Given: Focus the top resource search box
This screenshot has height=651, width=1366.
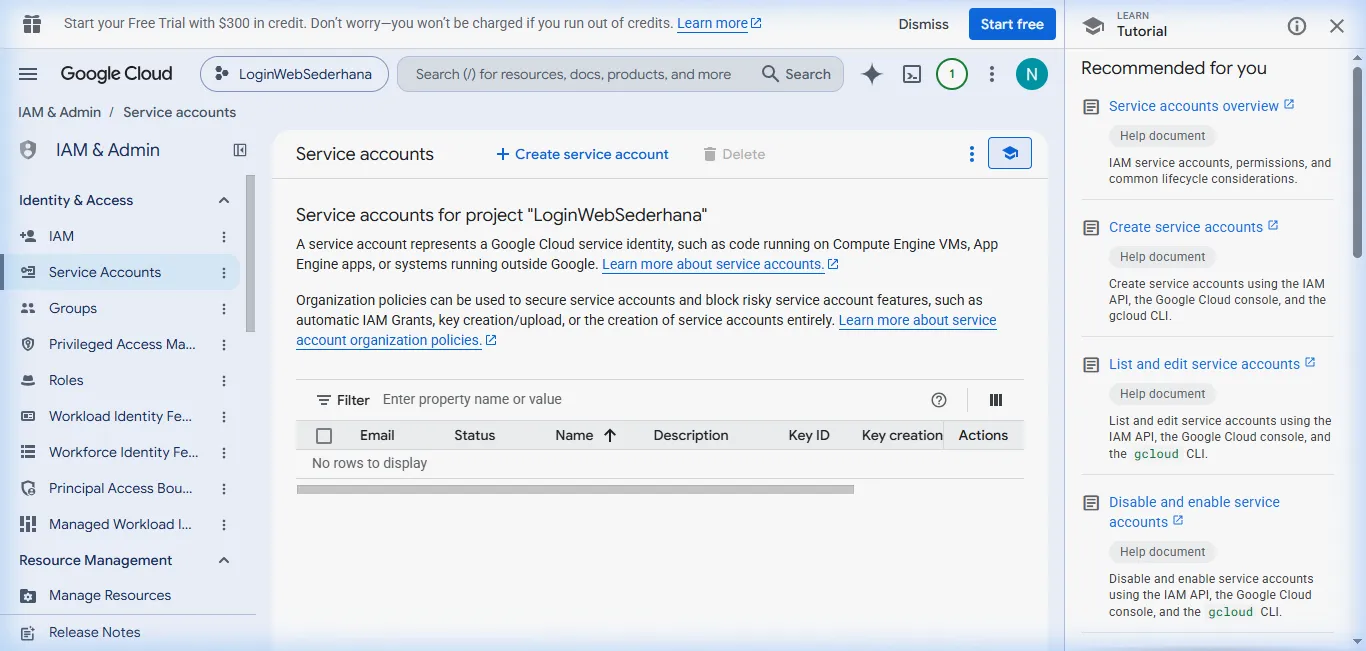Looking at the screenshot, I should click(x=620, y=74).
